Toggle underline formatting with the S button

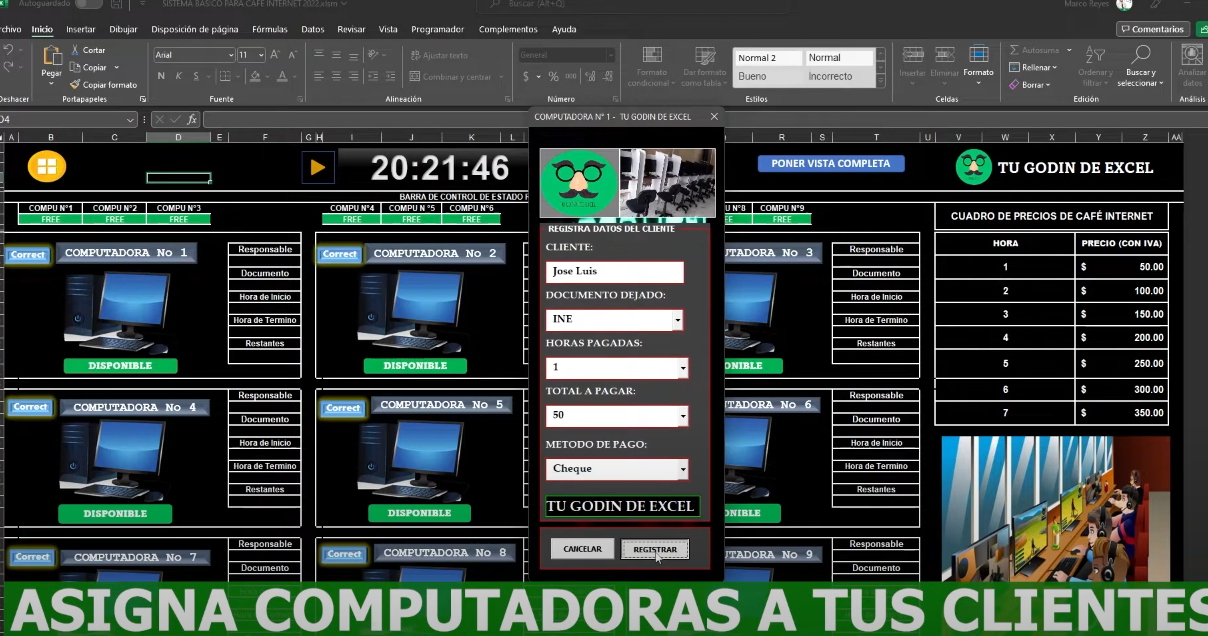tap(196, 75)
